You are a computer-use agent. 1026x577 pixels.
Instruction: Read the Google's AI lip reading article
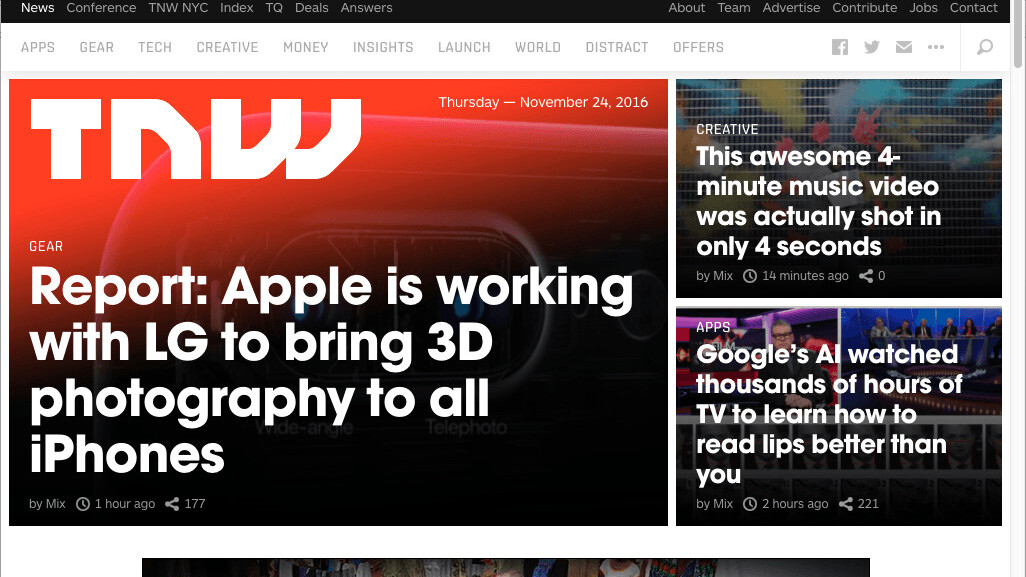[x=826, y=413]
